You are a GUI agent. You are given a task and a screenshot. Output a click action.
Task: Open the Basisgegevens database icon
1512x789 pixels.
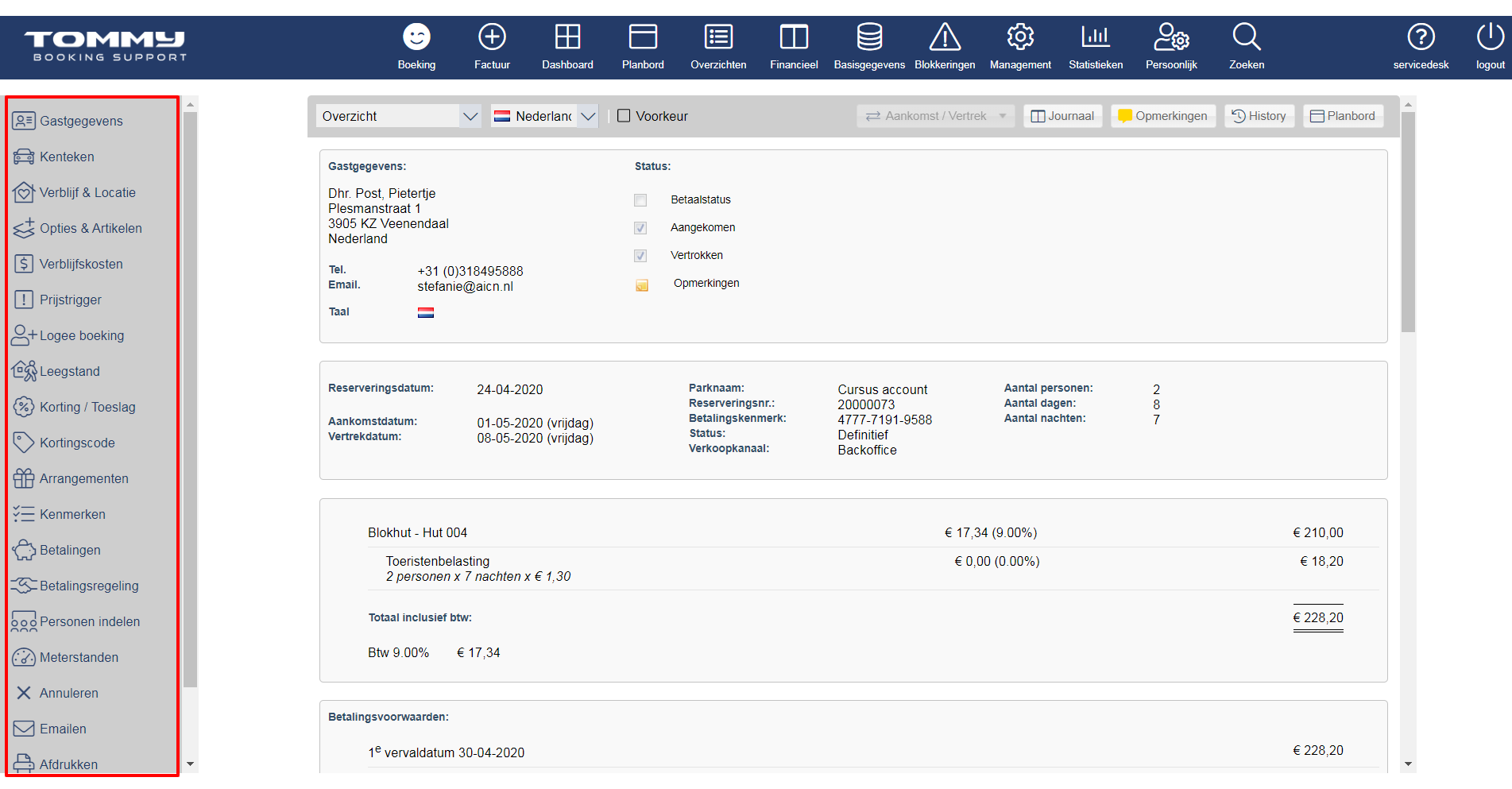(x=869, y=37)
